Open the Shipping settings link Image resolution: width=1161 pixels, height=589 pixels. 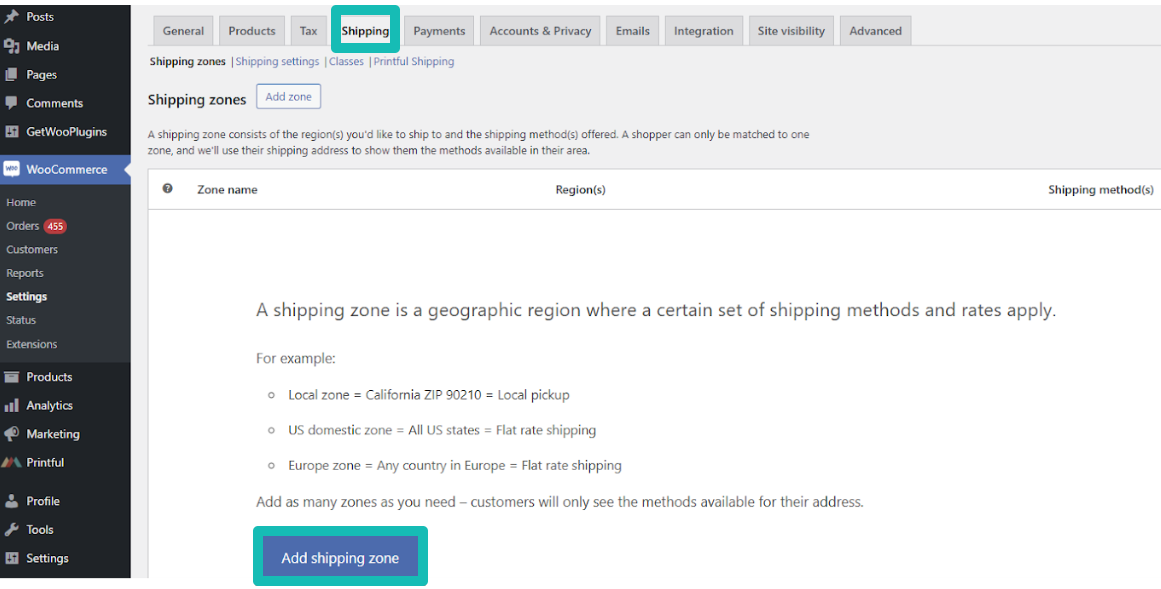[x=277, y=61]
